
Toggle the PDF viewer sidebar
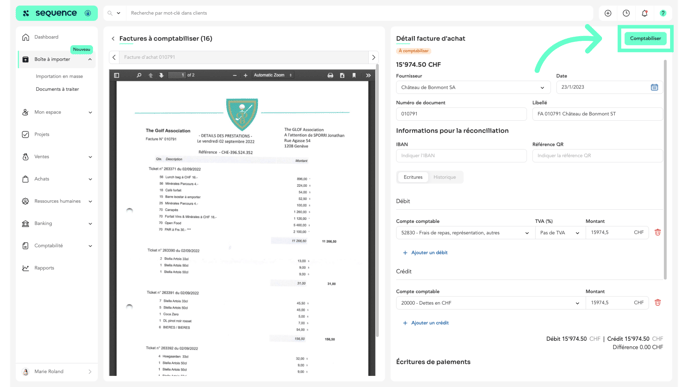tap(116, 75)
